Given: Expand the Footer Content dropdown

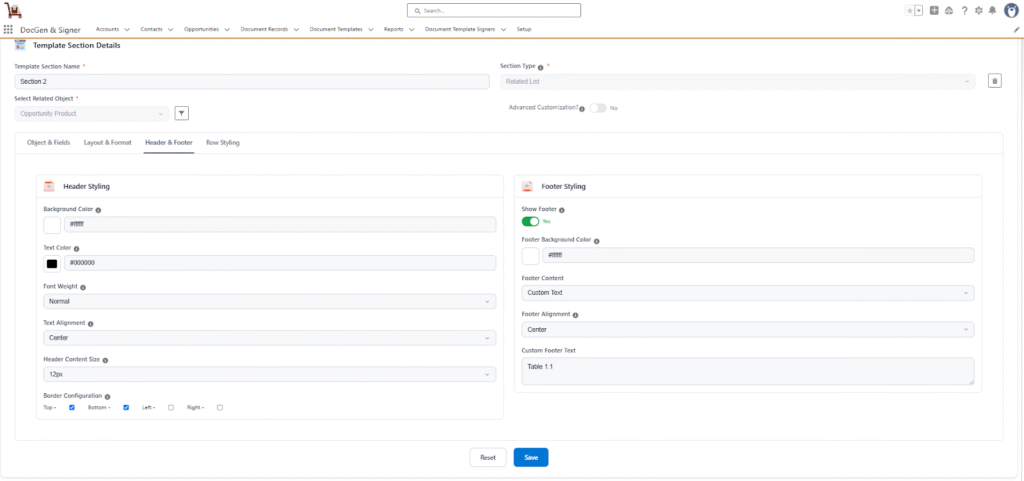Looking at the screenshot, I should tap(748, 293).
